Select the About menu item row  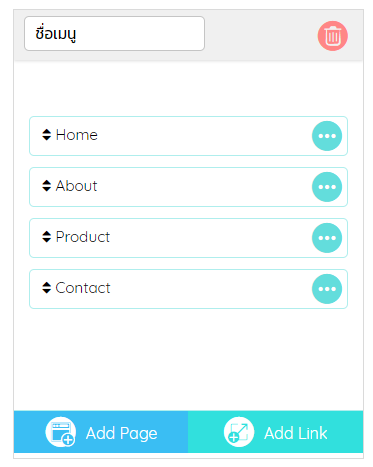point(188,187)
